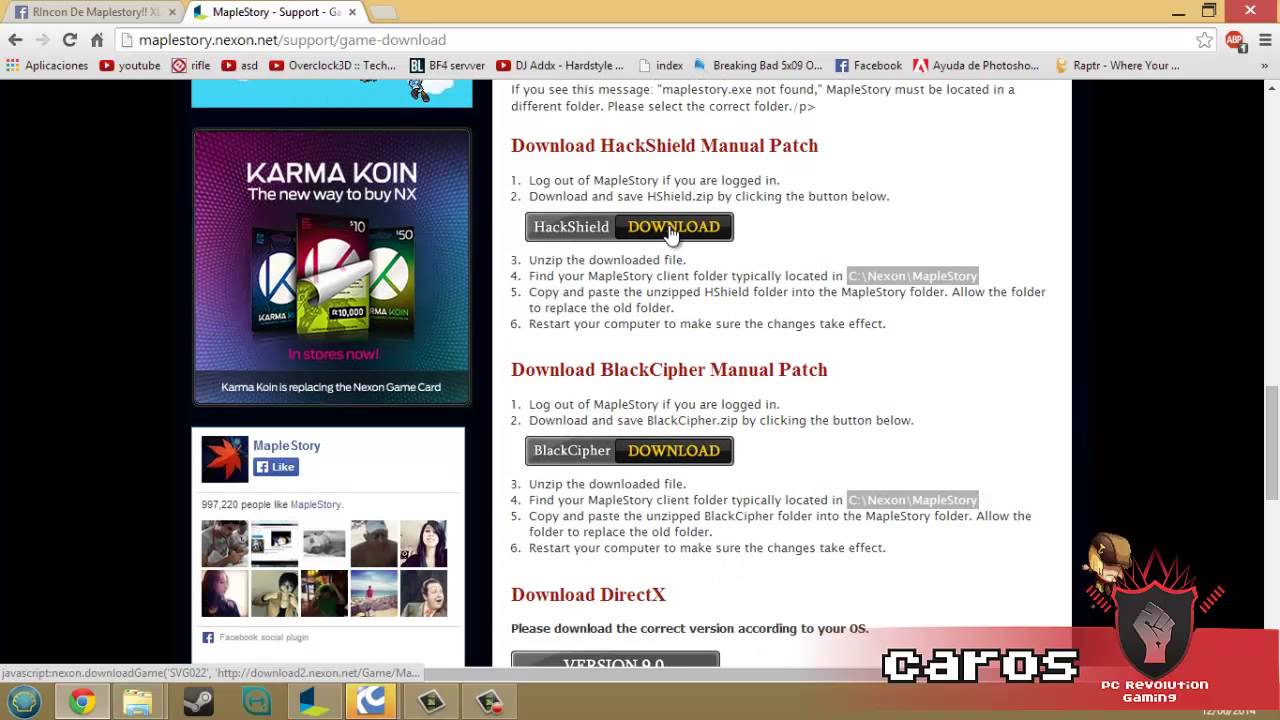Select the HackShield C:\Nexon\MapleStory path text
This screenshot has width=1280, height=720.
coord(912,276)
